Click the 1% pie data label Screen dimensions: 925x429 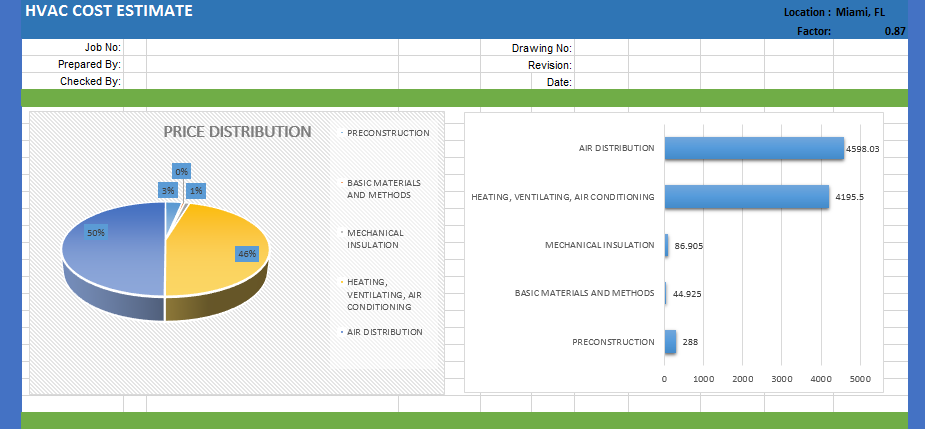(196, 191)
